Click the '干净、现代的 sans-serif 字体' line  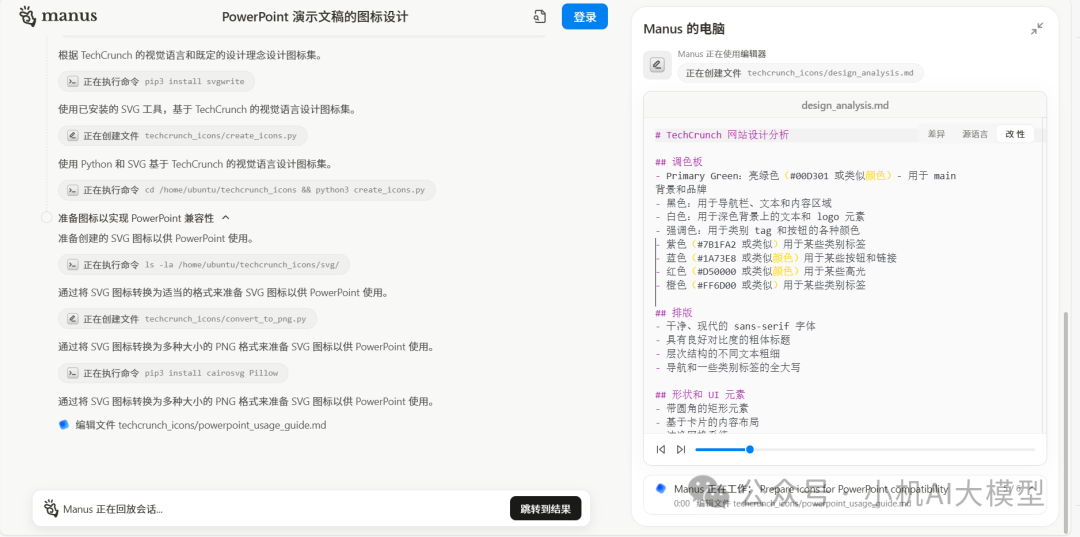pos(736,326)
